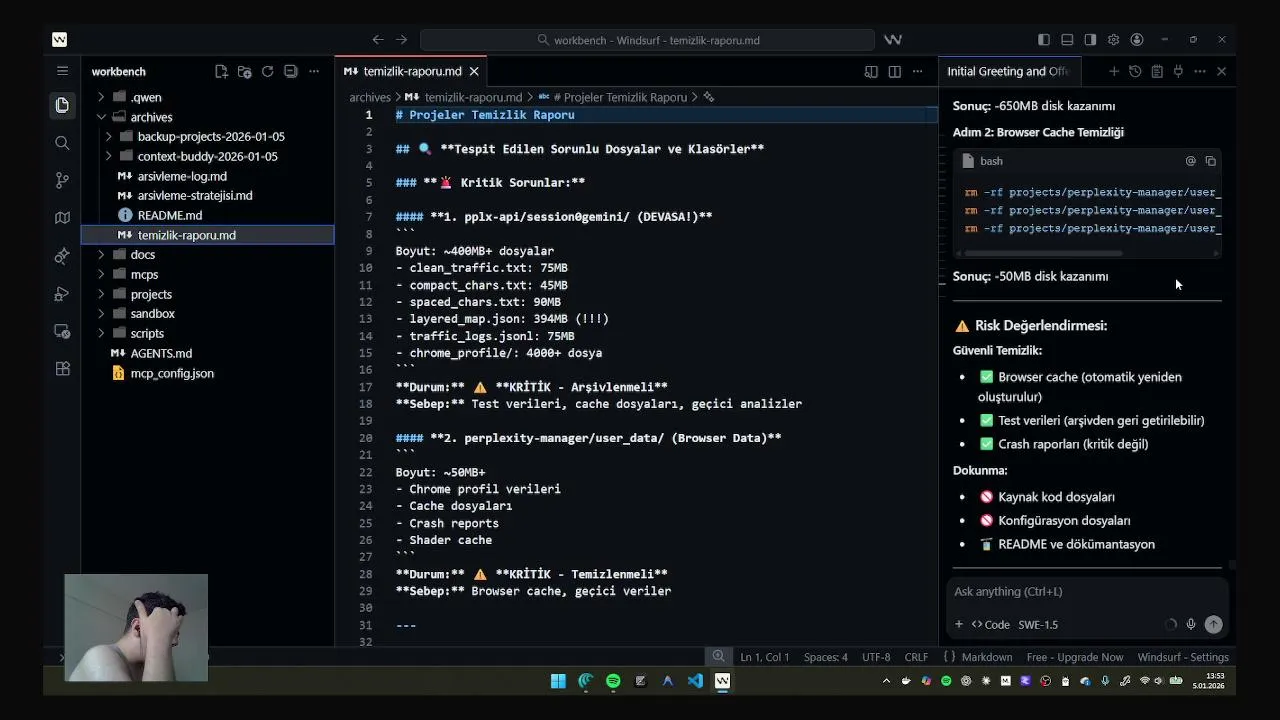Open the Cascade clipboard notes icon
The height and width of the screenshot is (720, 1280).
1157,71
